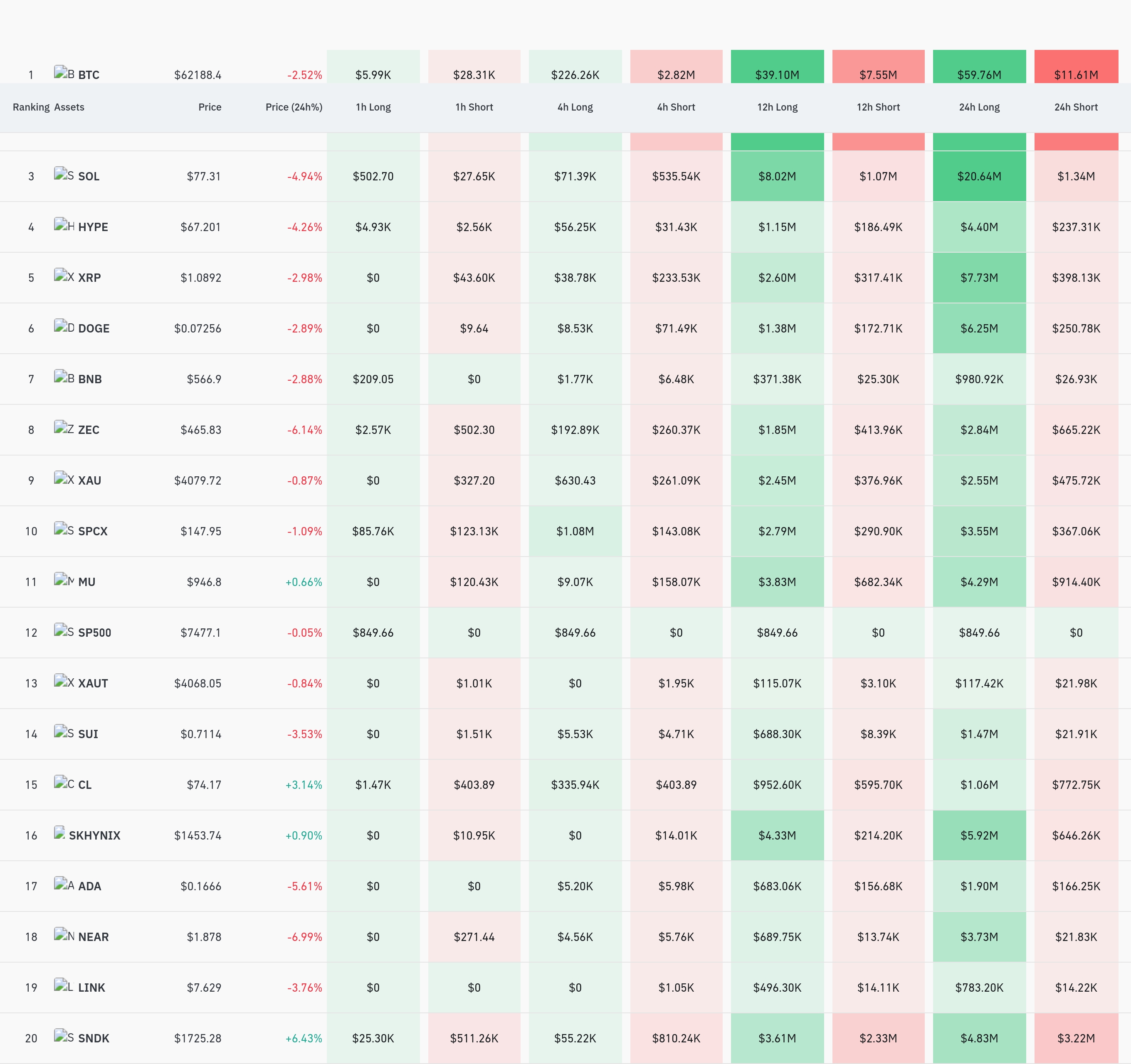Sort by the 12h Long header

pos(777,107)
